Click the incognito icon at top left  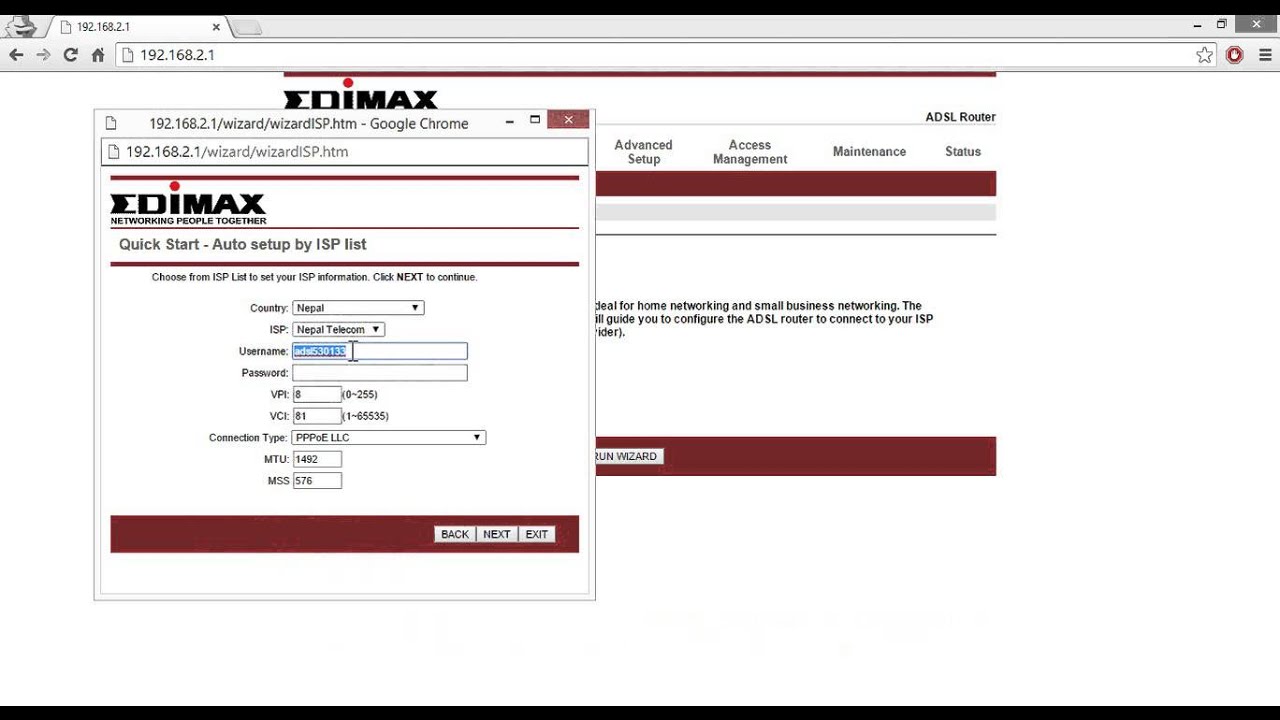pyautogui.click(x=20, y=26)
